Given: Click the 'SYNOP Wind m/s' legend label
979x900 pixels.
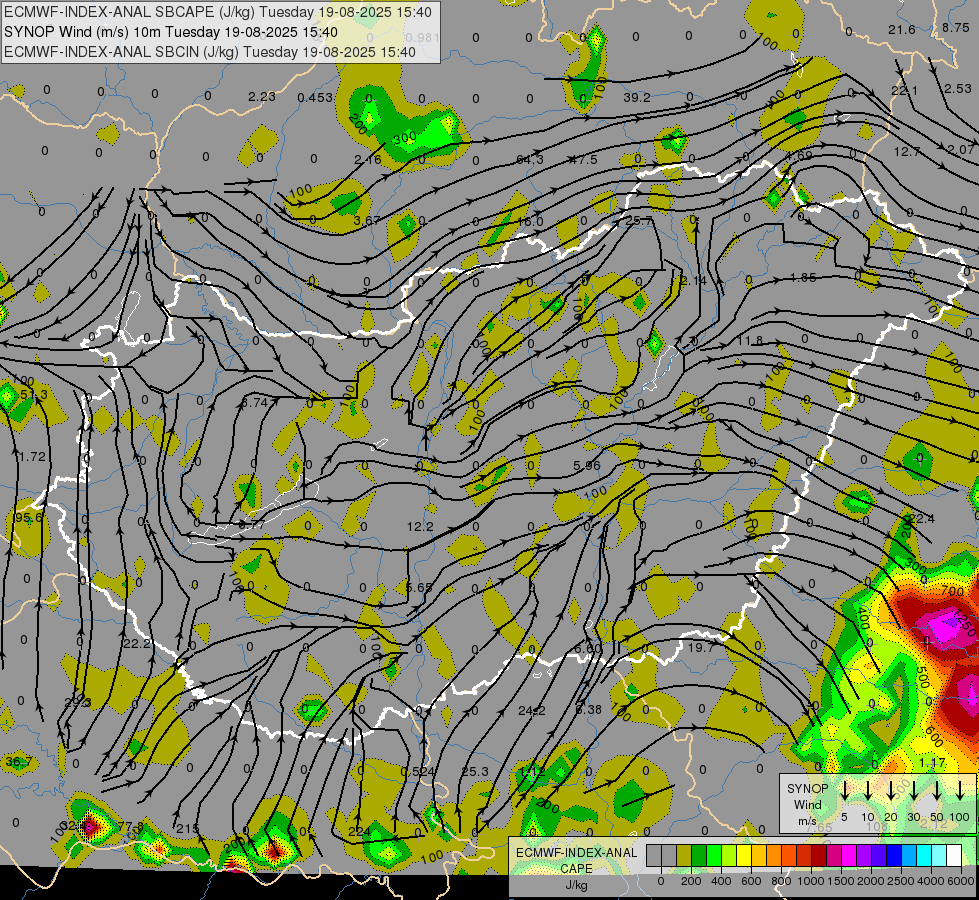Looking at the screenshot, I should 807,805.
